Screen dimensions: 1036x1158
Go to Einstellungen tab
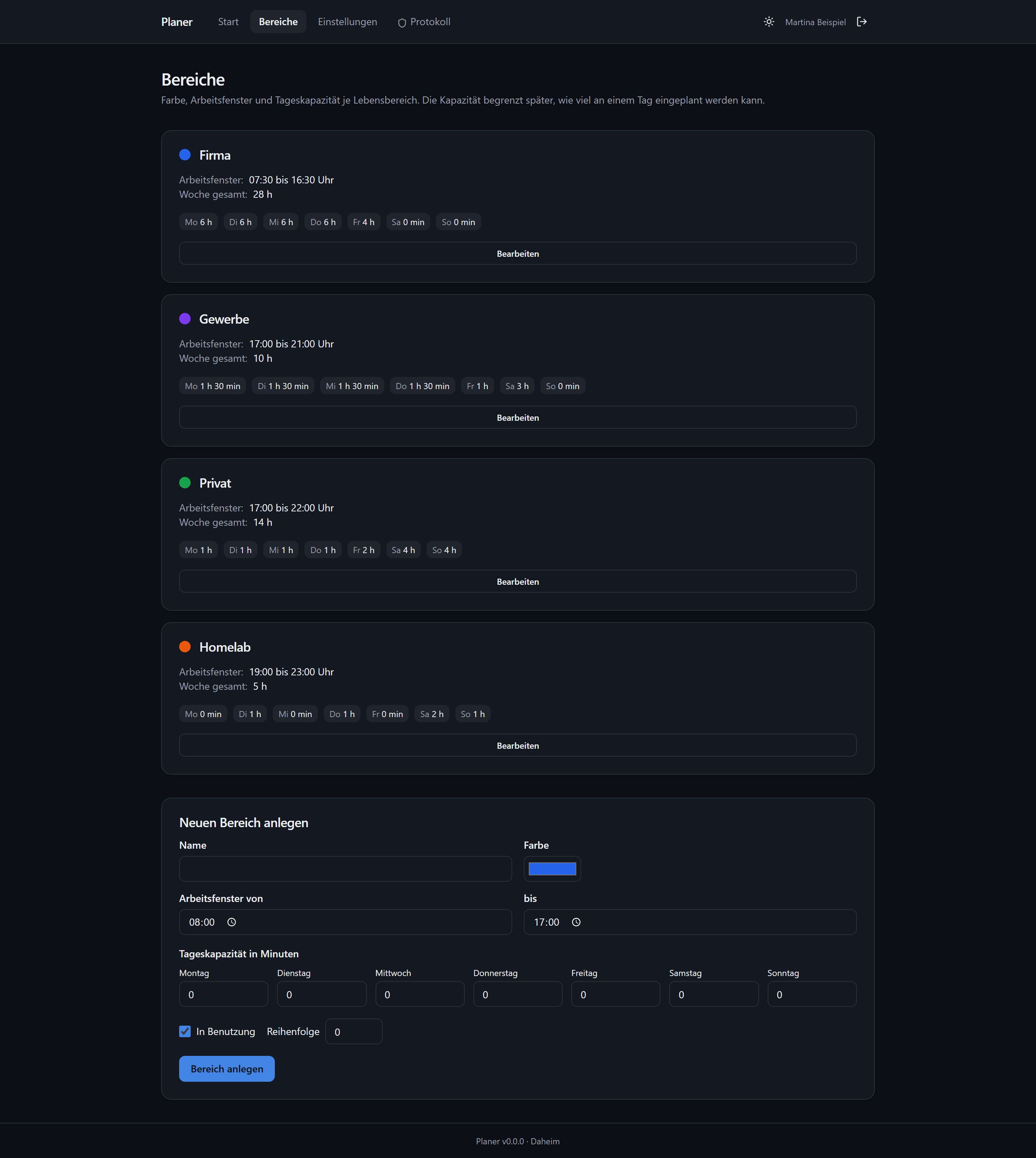click(x=347, y=22)
